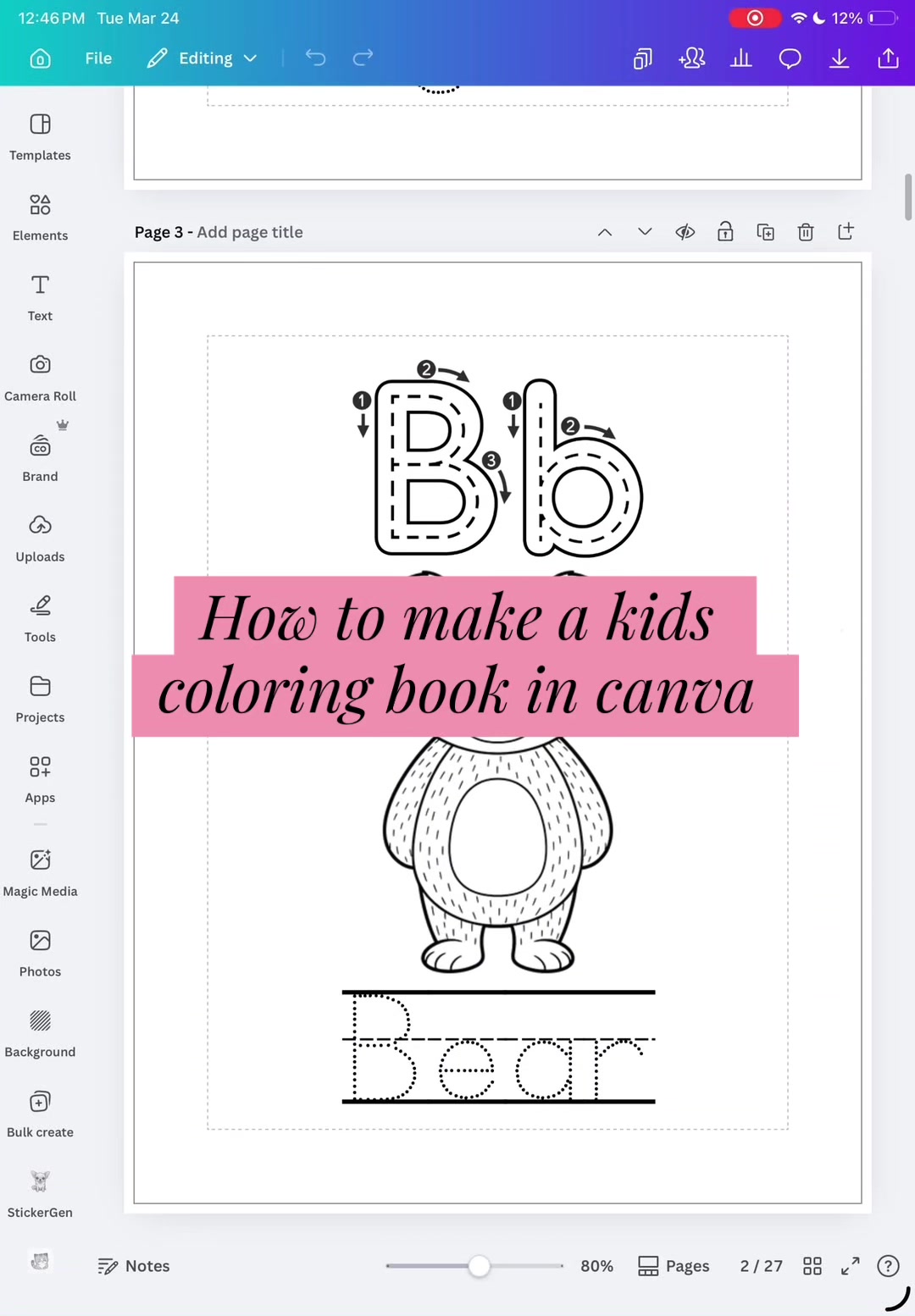The image size is (915, 1316).
Task: Duplicate Page 3
Action: (x=766, y=232)
